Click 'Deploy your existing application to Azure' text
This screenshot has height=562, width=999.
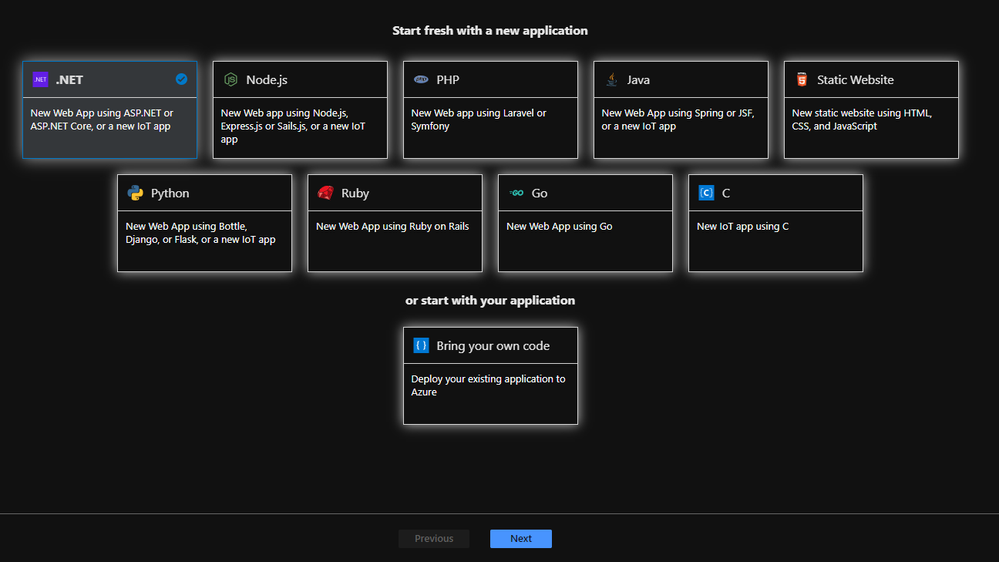(488, 385)
